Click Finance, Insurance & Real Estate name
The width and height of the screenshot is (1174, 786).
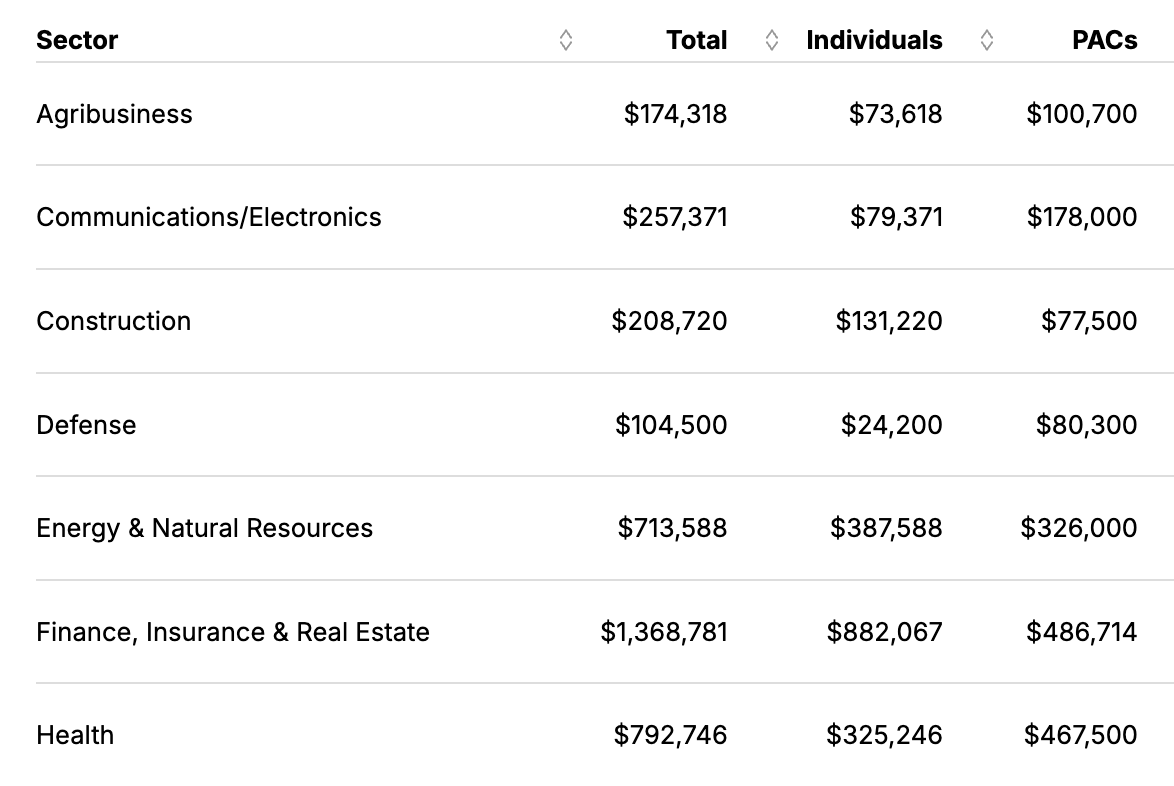(233, 632)
